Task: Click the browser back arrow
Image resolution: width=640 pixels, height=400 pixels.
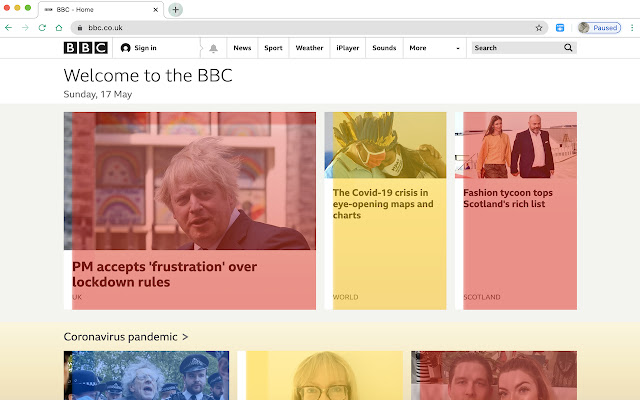Action: click(8, 28)
